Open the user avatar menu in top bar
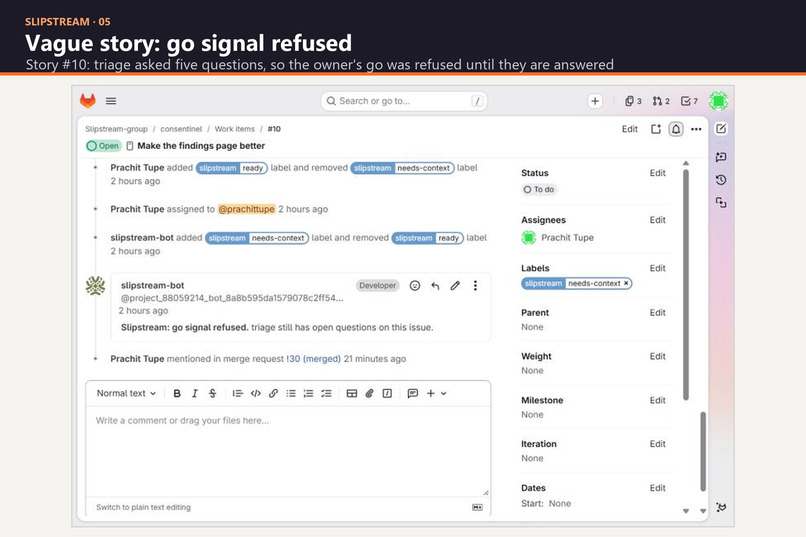This screenshot has width=806, height=537. coord(718,101)
